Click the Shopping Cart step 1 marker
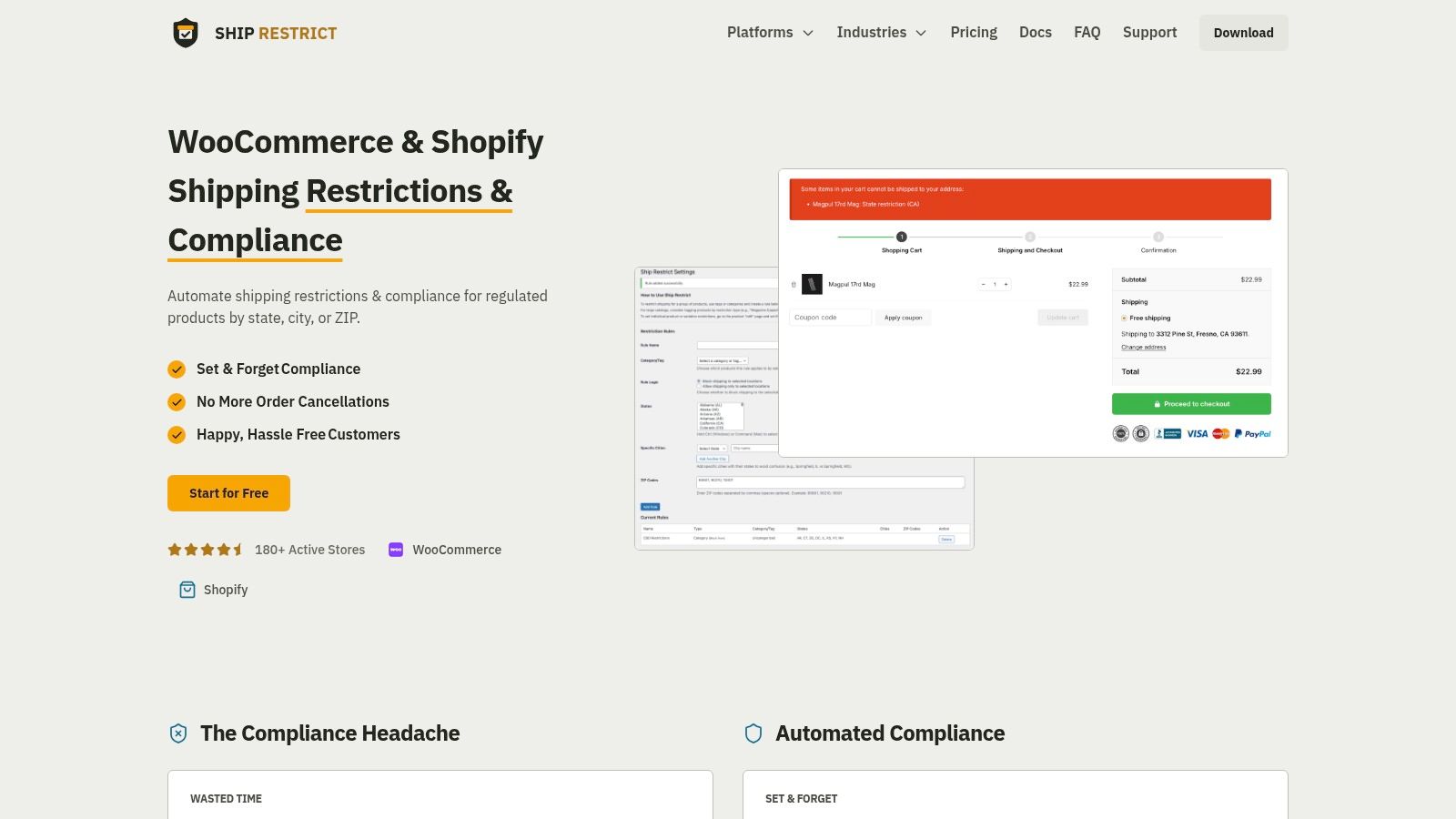 point(902,237)
